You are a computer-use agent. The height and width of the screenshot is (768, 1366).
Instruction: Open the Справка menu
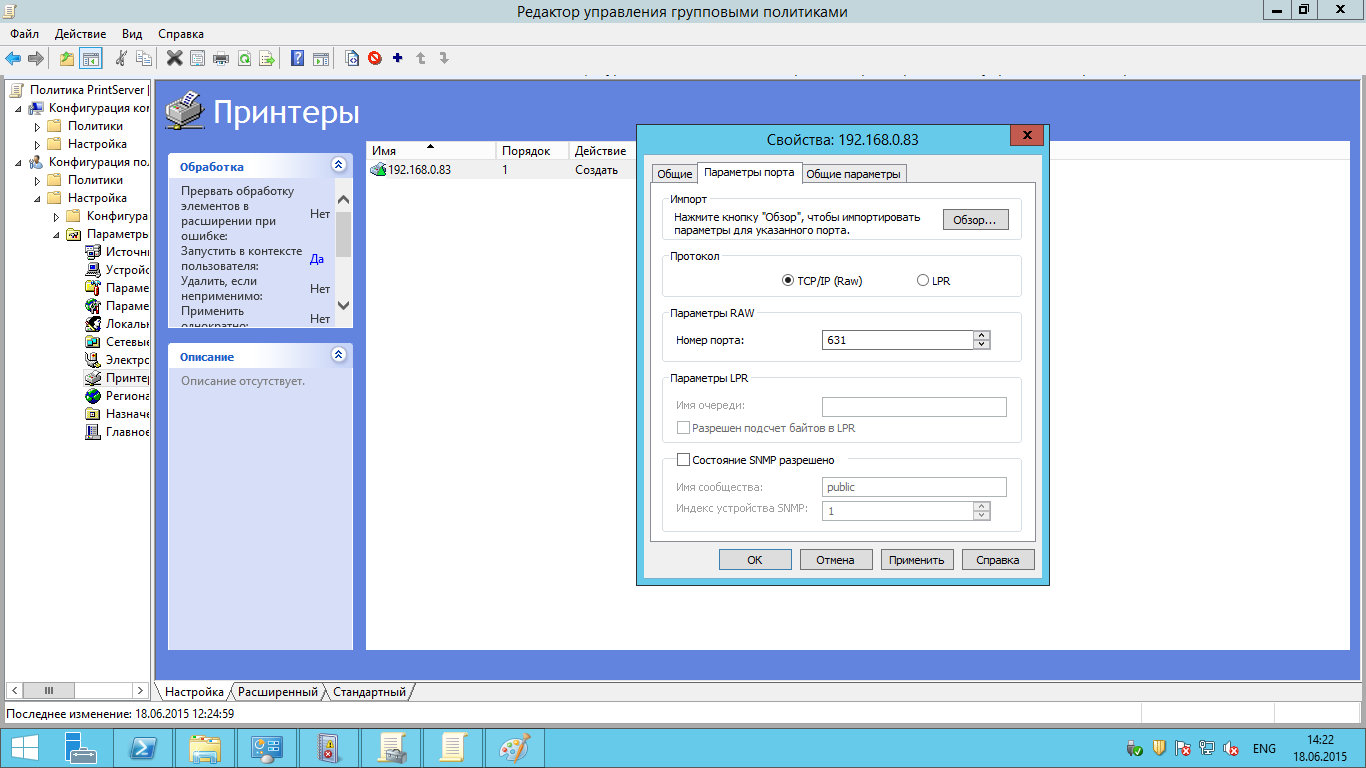pyautogui.click(x=181, y=34)
